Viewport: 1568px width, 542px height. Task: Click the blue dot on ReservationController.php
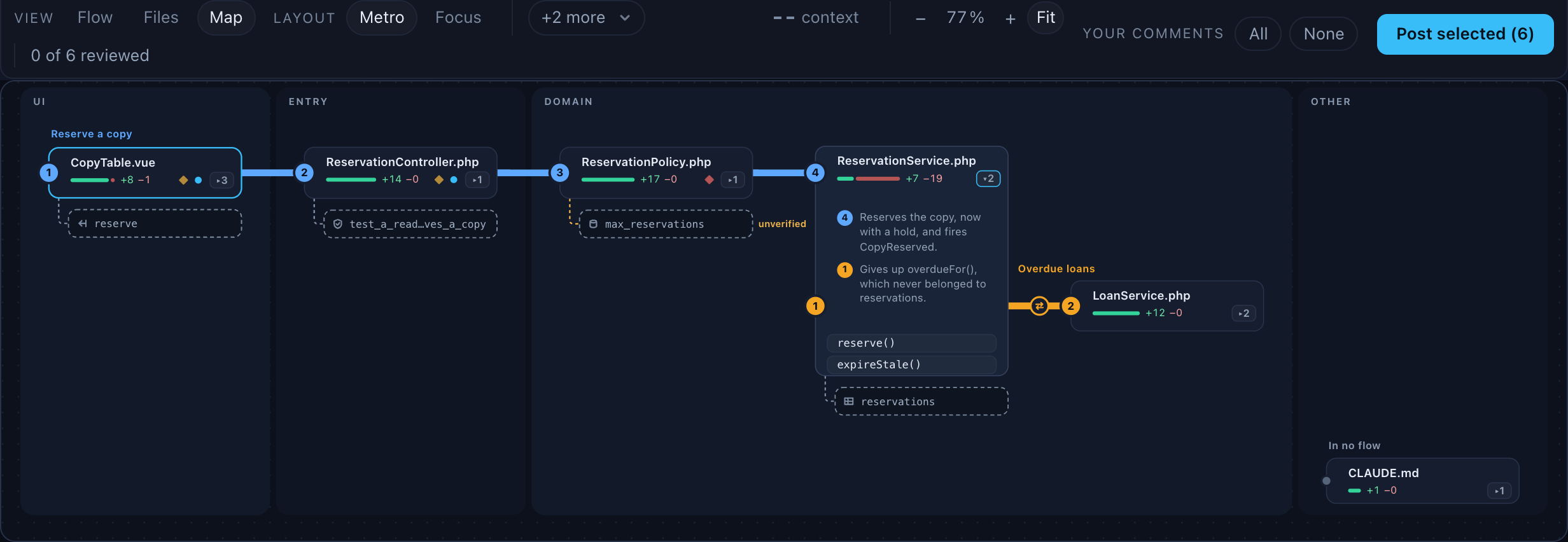(x=454, y=180)
